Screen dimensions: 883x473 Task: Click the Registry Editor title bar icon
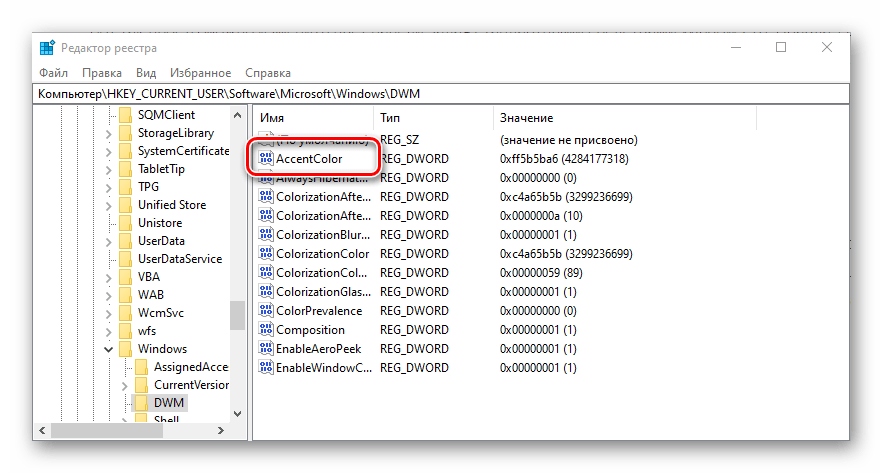47,48
